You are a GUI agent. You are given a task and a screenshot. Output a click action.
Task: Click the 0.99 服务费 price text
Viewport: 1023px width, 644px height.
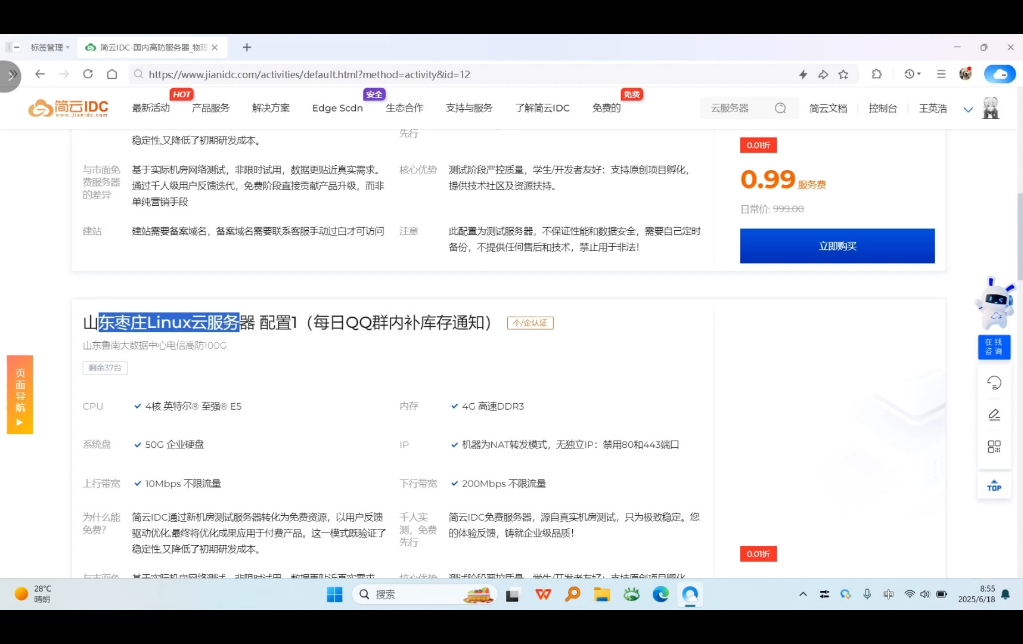tap(783, 180)
